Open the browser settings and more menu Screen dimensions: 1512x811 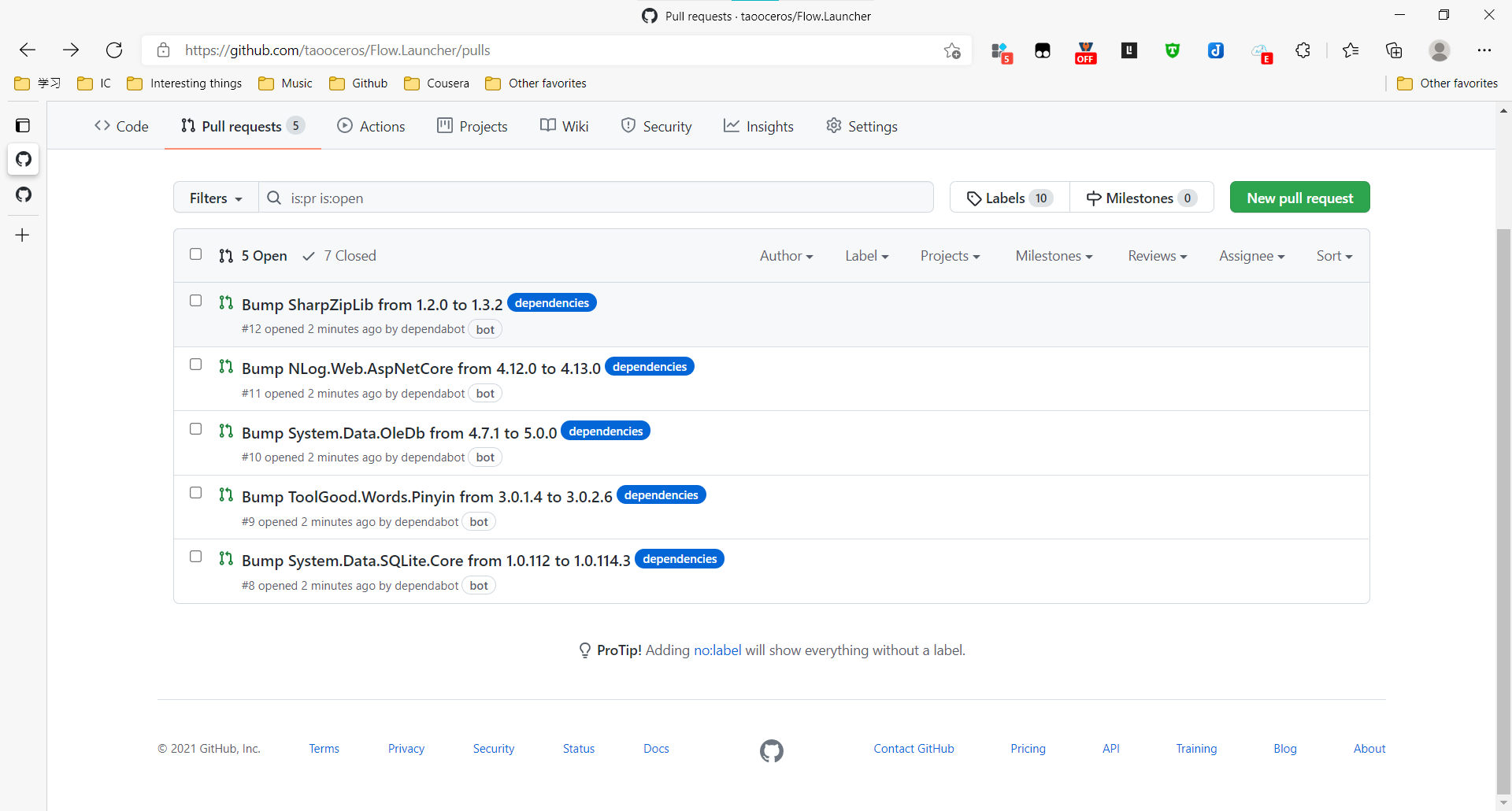click(x=1484, y=50)
